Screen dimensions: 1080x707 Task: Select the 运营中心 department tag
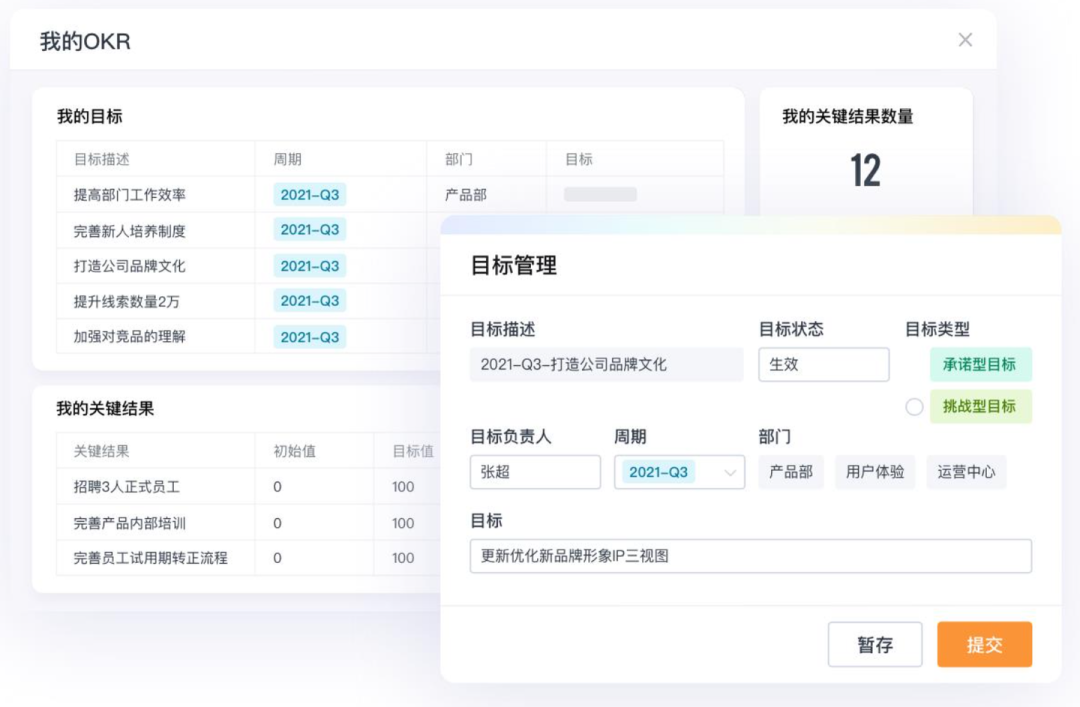point(966,472)
